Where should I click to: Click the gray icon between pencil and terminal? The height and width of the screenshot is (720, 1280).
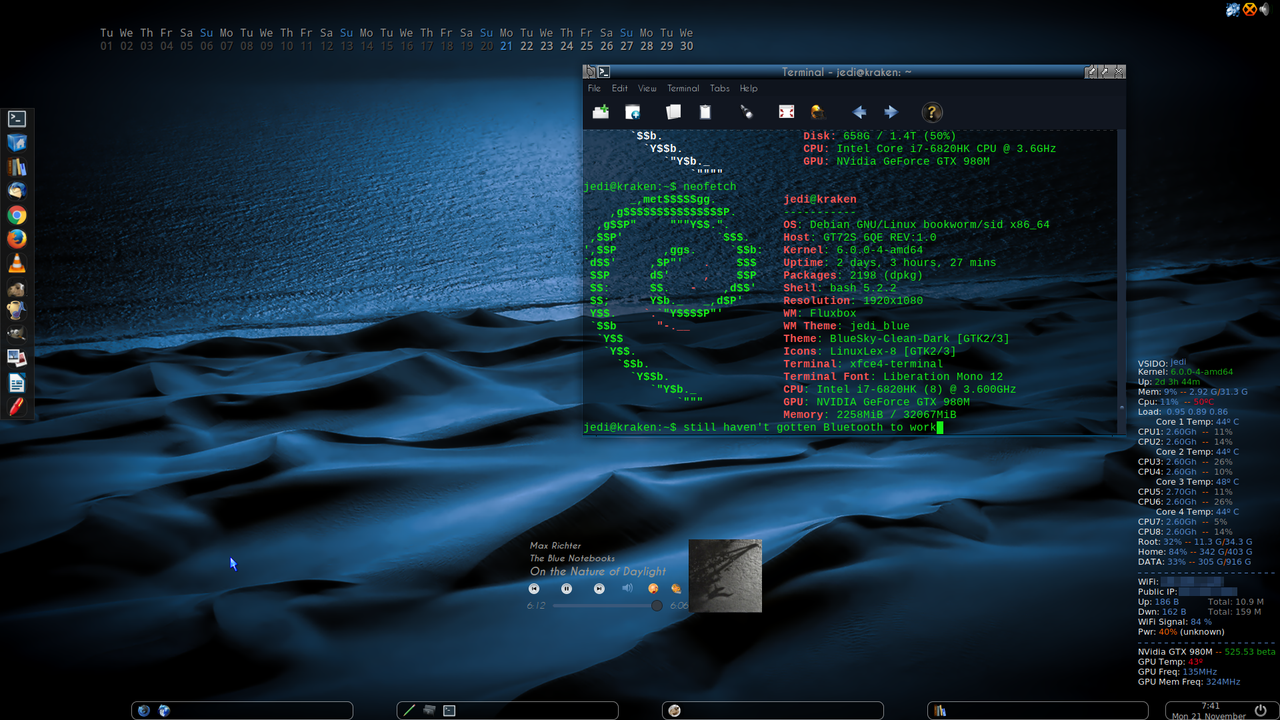click(x=429, y=711)
